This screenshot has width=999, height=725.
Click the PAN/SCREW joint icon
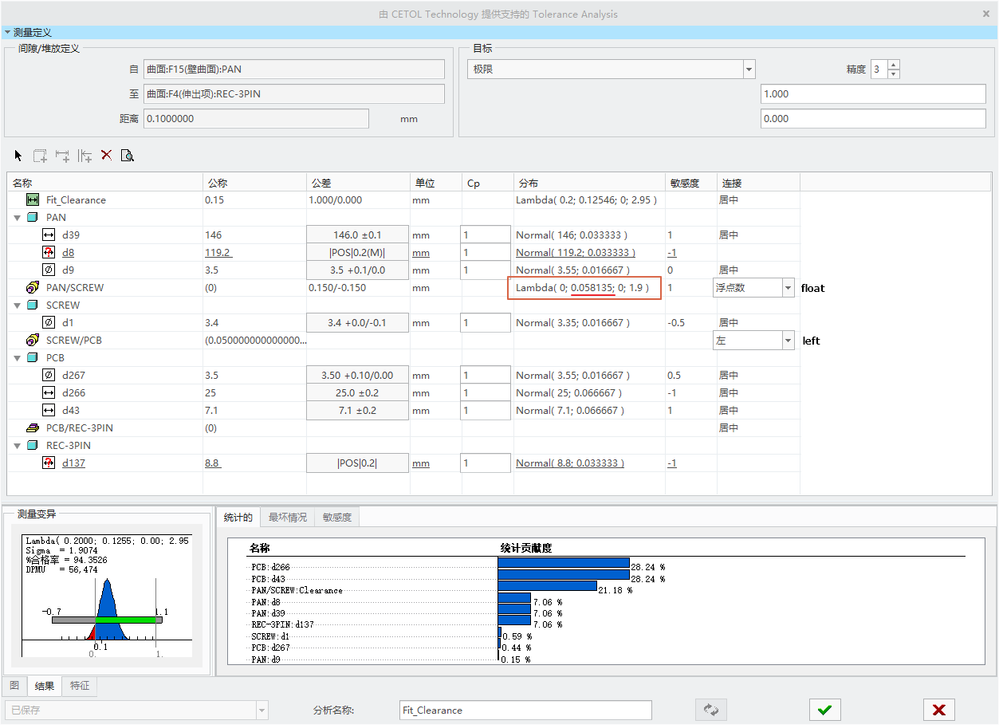(32, 288)
